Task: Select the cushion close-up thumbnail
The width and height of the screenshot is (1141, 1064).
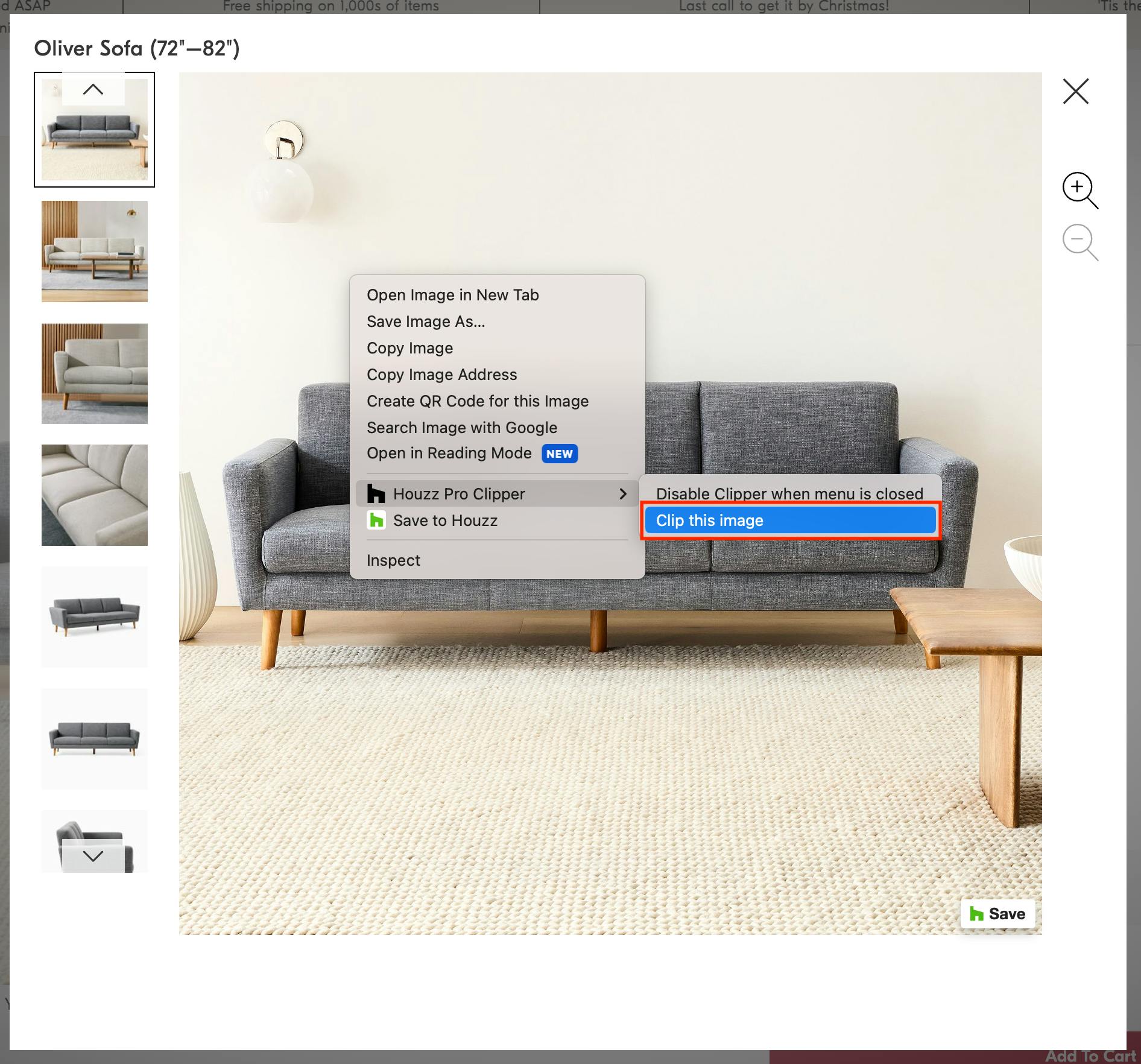Action: coord(95,495)
